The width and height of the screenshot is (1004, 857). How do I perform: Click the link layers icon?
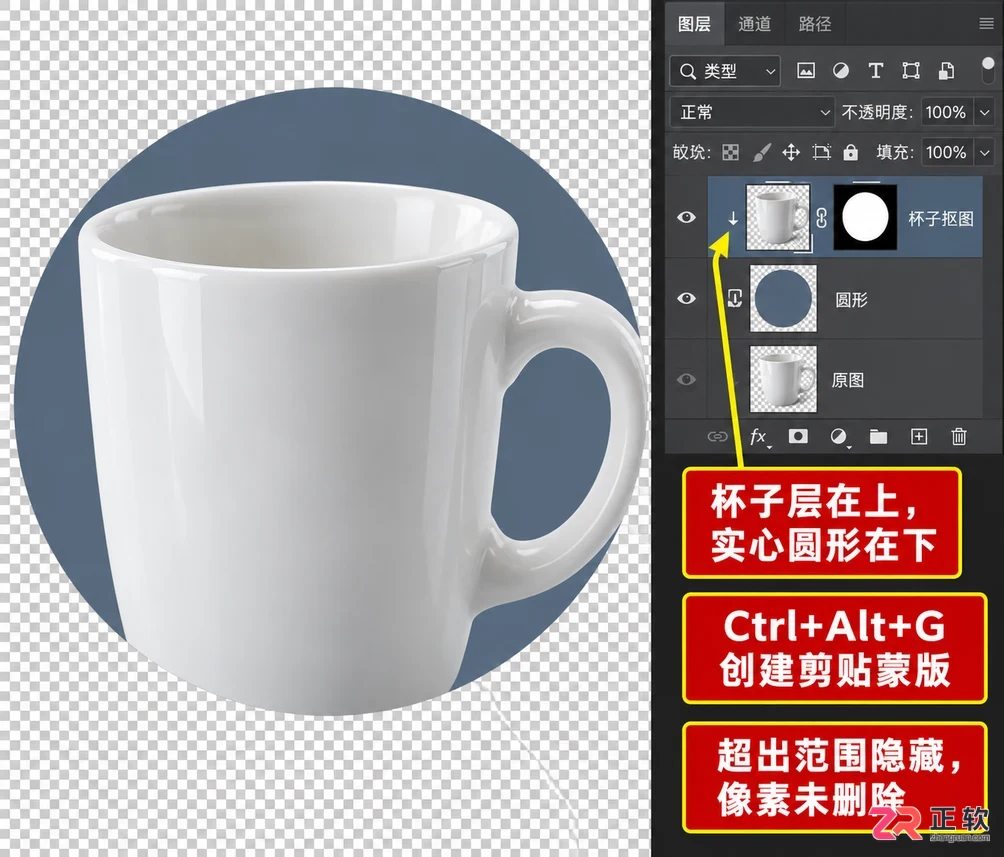(717, 437)
